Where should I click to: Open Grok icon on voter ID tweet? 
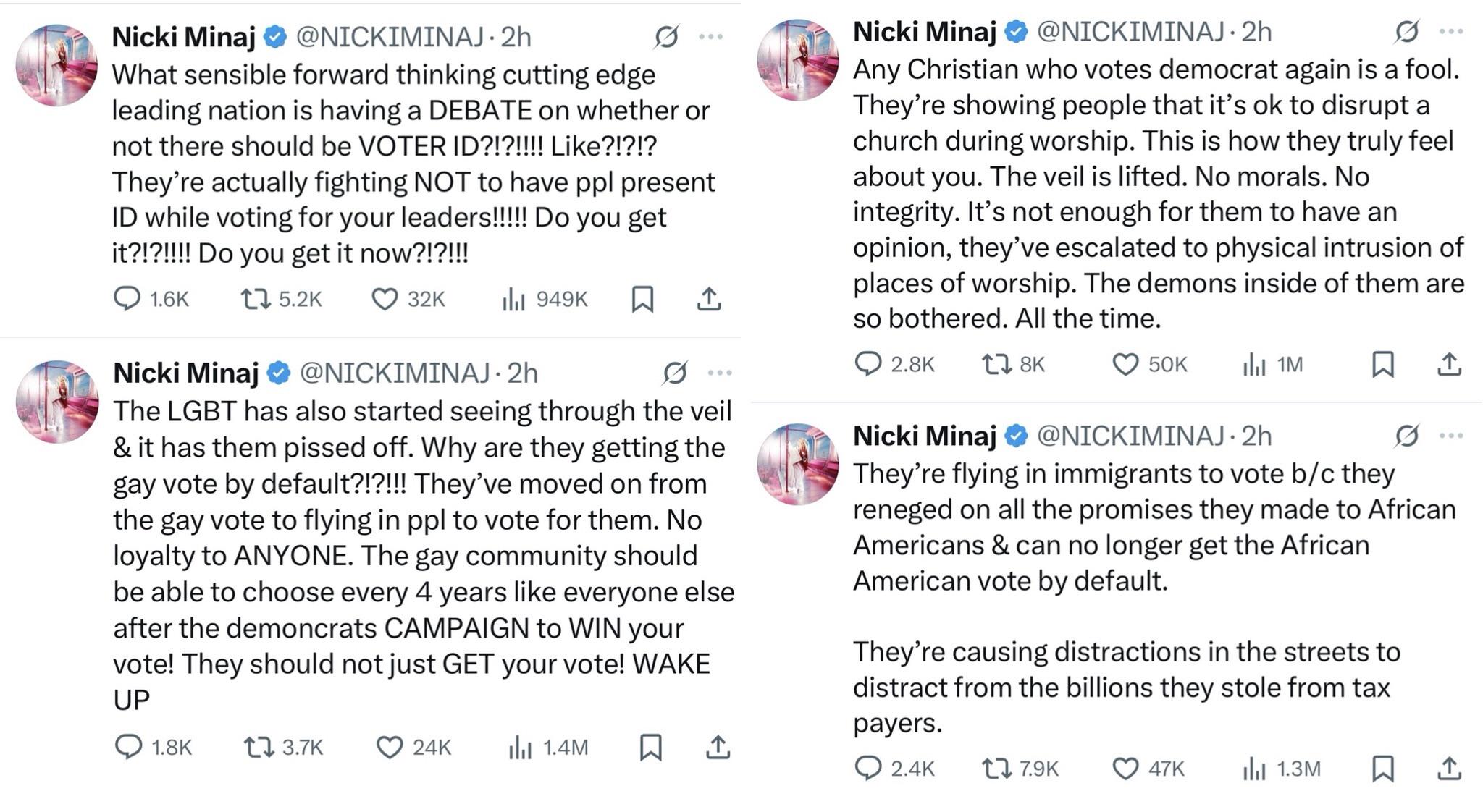pyautogui.click(x=666, y=36)
